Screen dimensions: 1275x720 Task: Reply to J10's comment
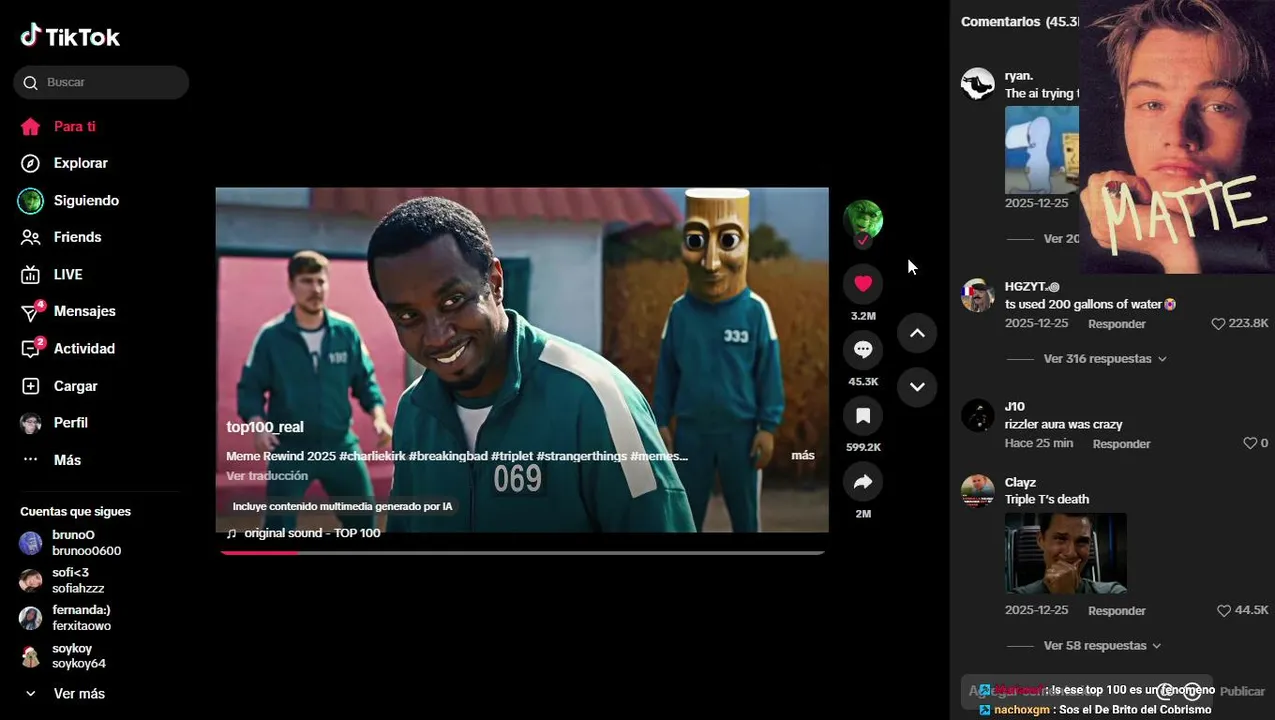pos(1121,444)
